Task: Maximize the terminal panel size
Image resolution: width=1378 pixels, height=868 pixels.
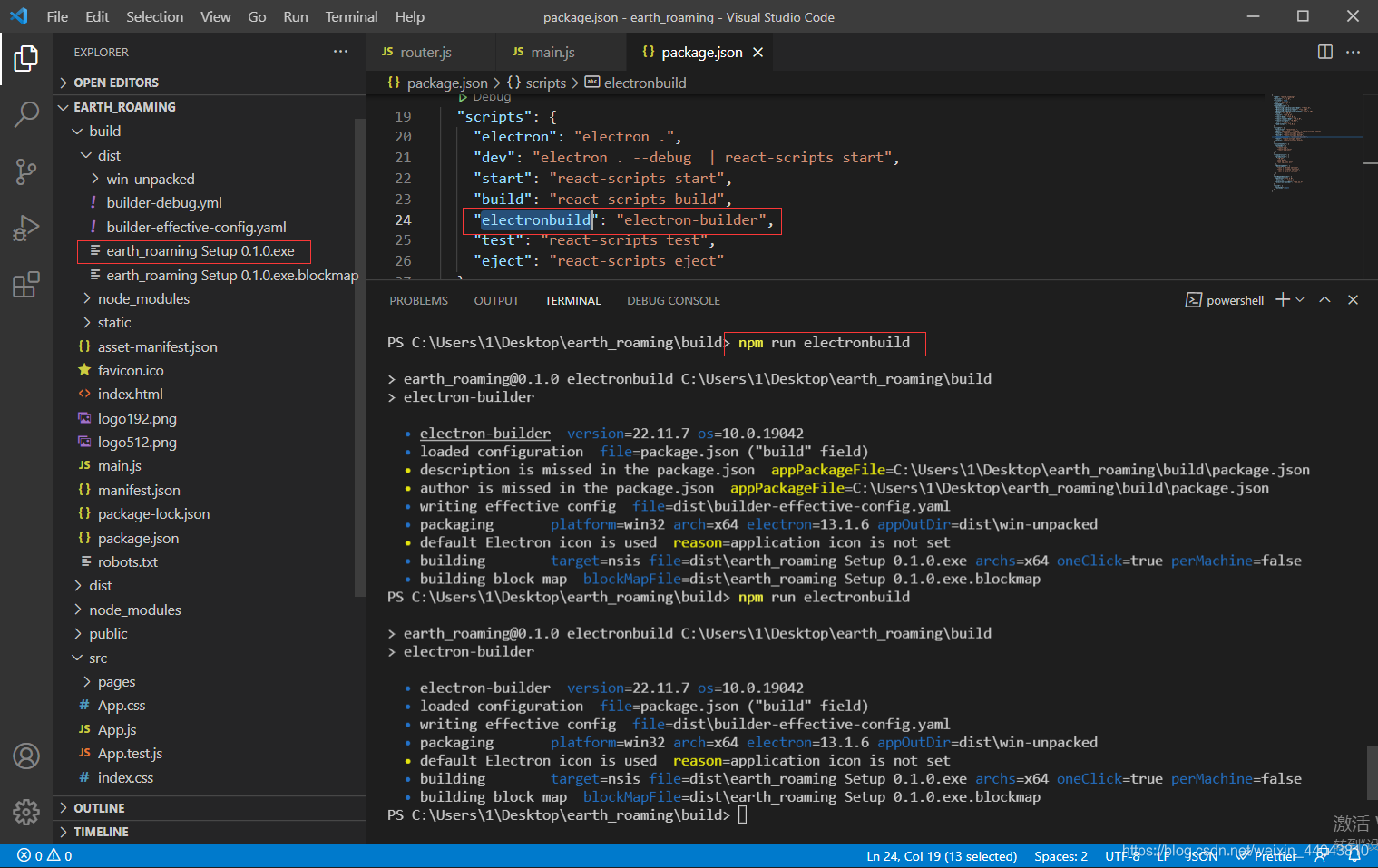Action: tap(1324, 299)
